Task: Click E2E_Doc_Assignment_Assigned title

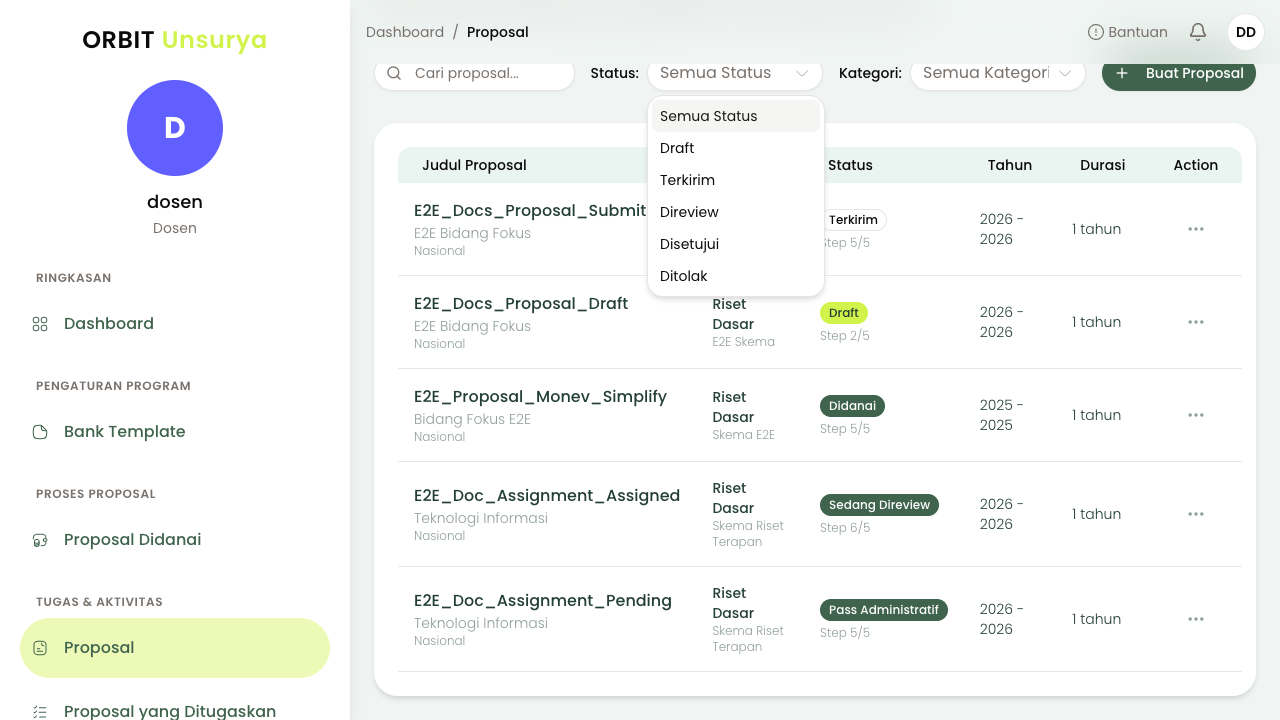Action: click(547, 495)
